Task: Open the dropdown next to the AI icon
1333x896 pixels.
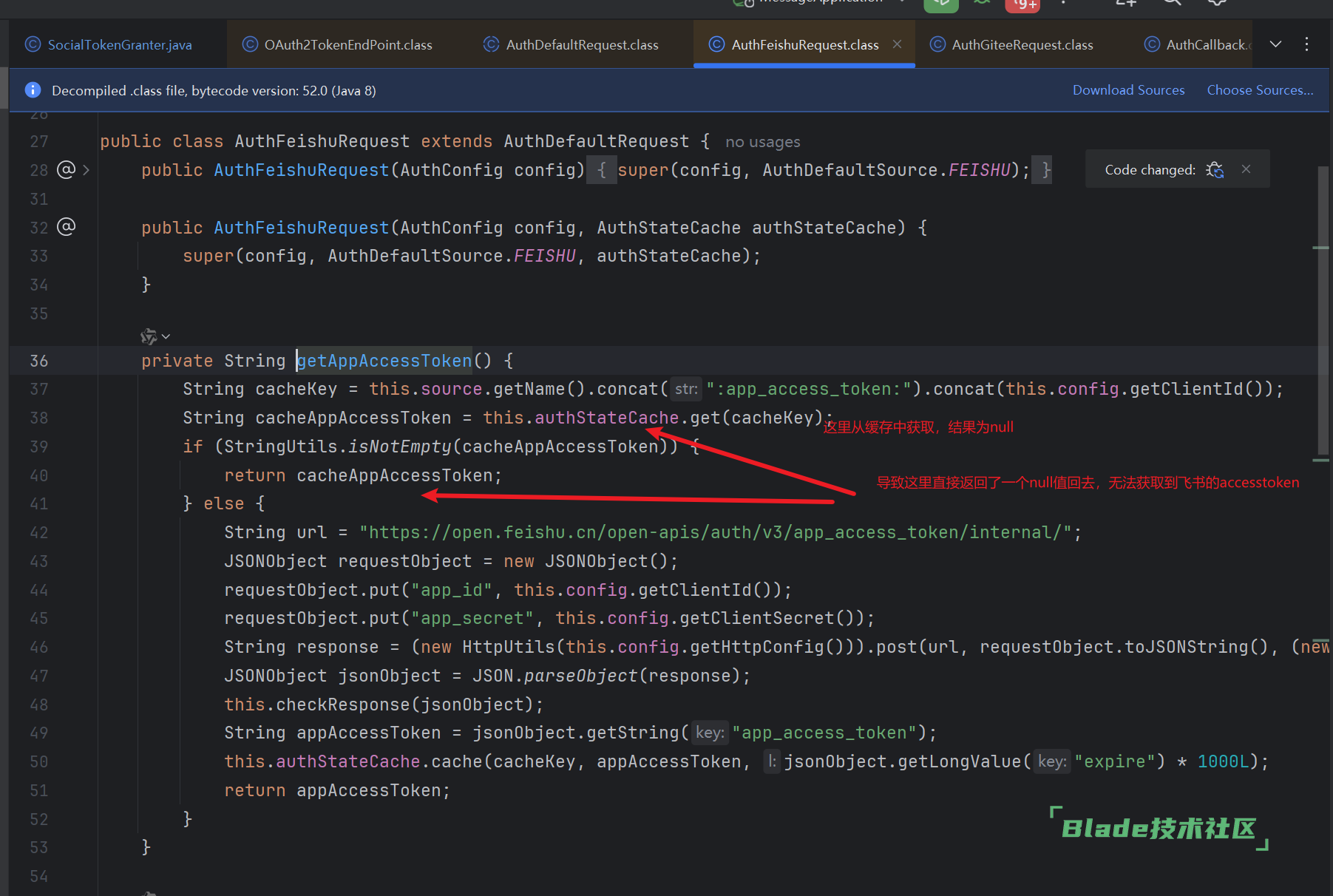Action: pyautogui.click(x=166, y=336)
